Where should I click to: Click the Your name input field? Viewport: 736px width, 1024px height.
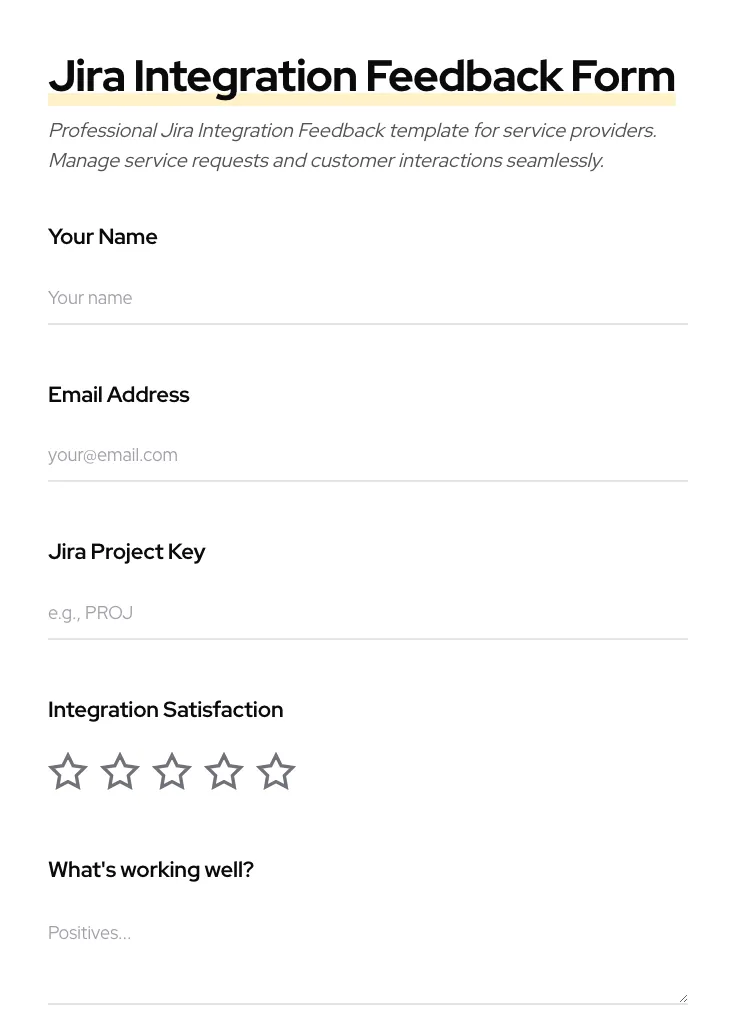pos(368,298)
